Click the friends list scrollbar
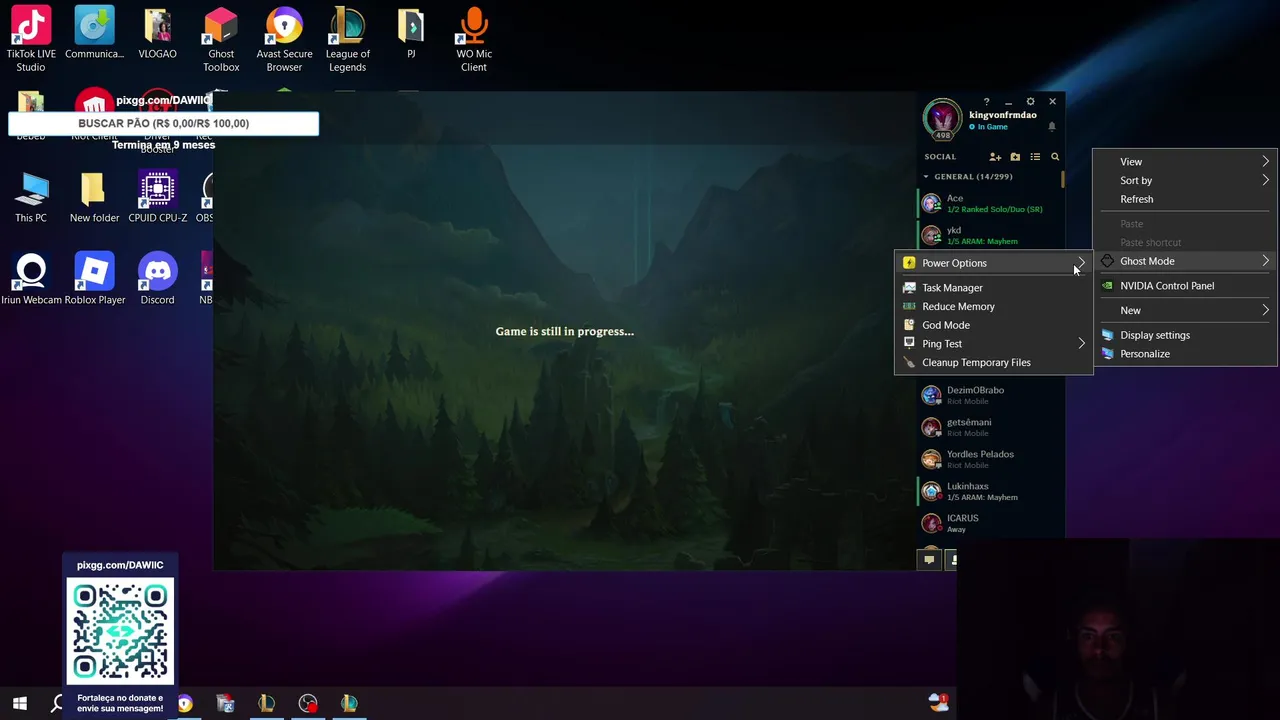Screen dimensions: 1280x720 [x=1063, y=180]
